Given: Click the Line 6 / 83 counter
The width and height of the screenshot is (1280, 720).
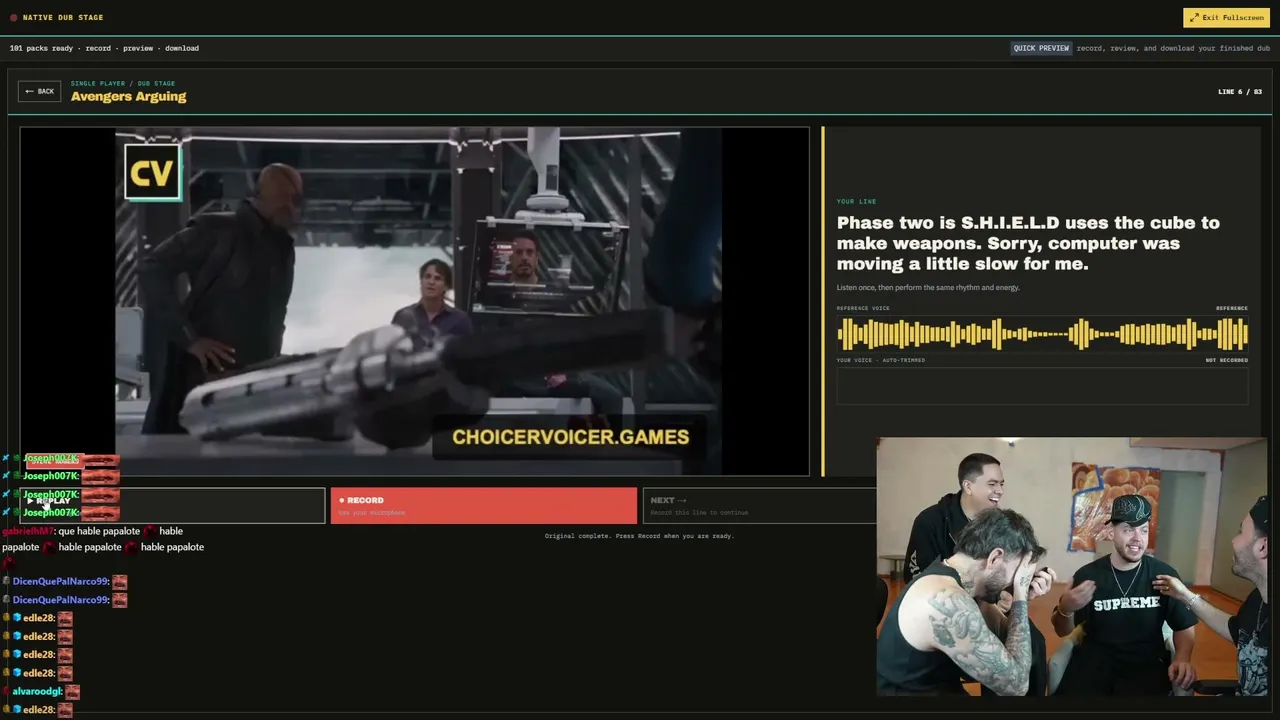Looking at the screenshot, I should (1240, 91).
